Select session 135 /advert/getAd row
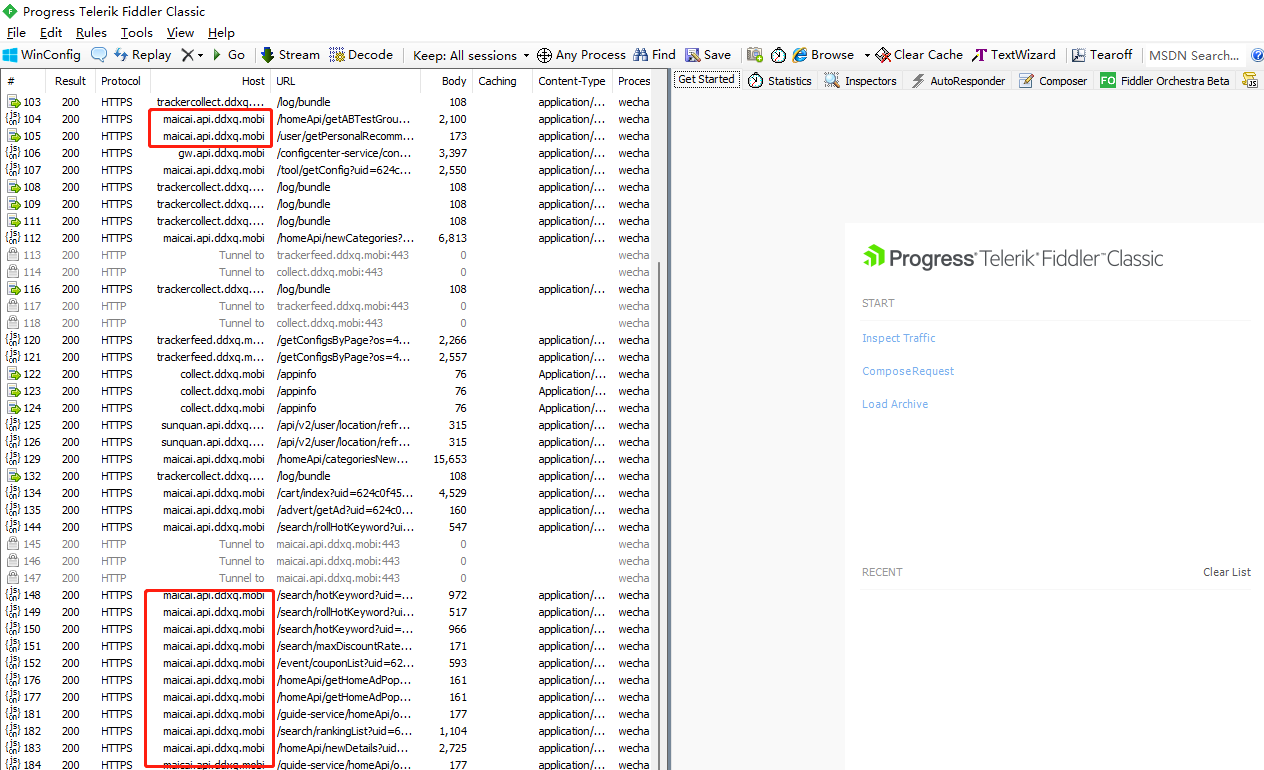The height and width of the screenshot is (770, 1264). (x=327, y=510)
